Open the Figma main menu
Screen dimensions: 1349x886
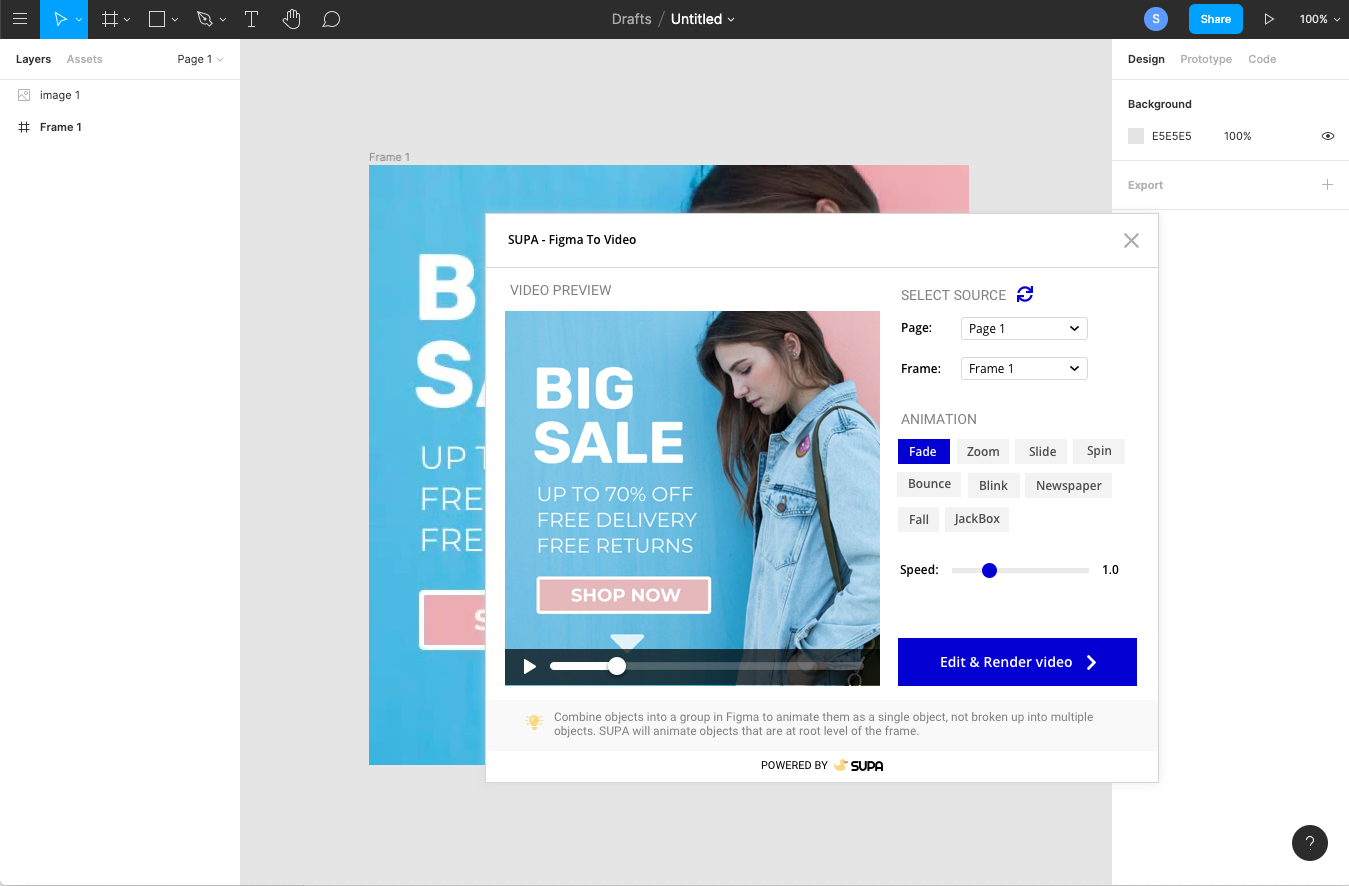point(20,19)
